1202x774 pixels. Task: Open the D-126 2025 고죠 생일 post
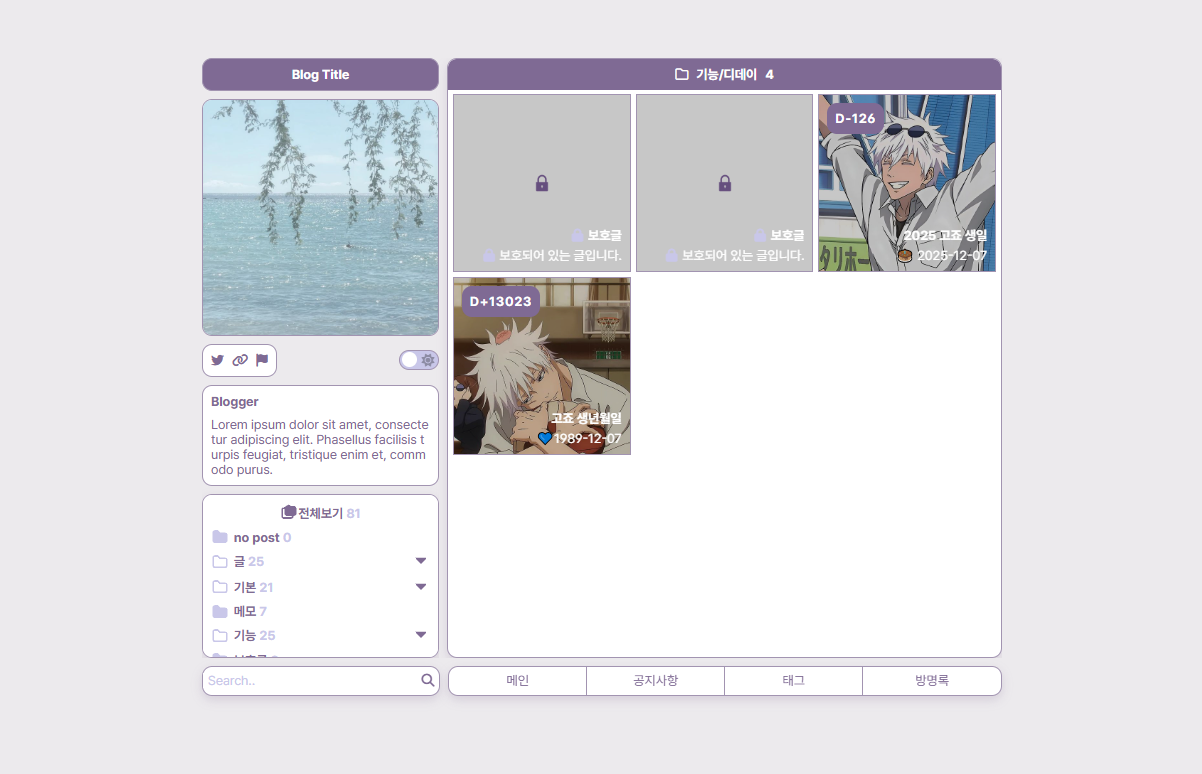(907, 183)
